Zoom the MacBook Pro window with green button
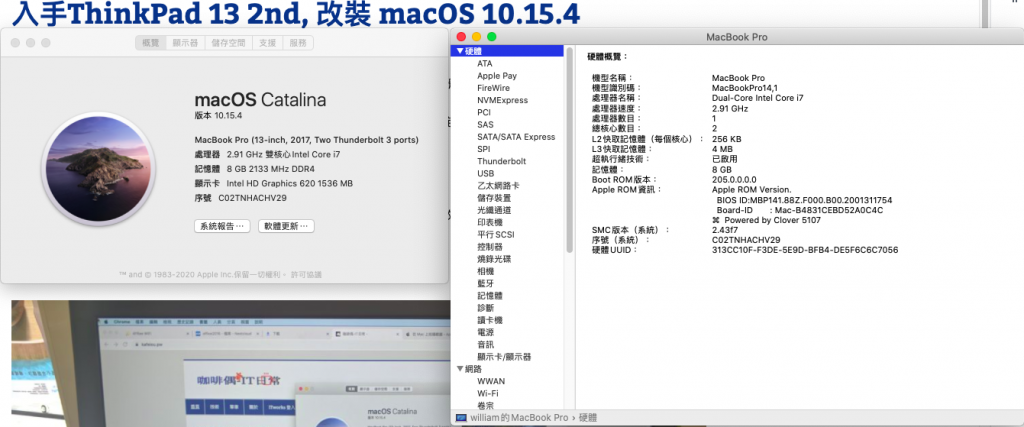The height and width of the screenshot is (427, 1024). coord(492,37)
